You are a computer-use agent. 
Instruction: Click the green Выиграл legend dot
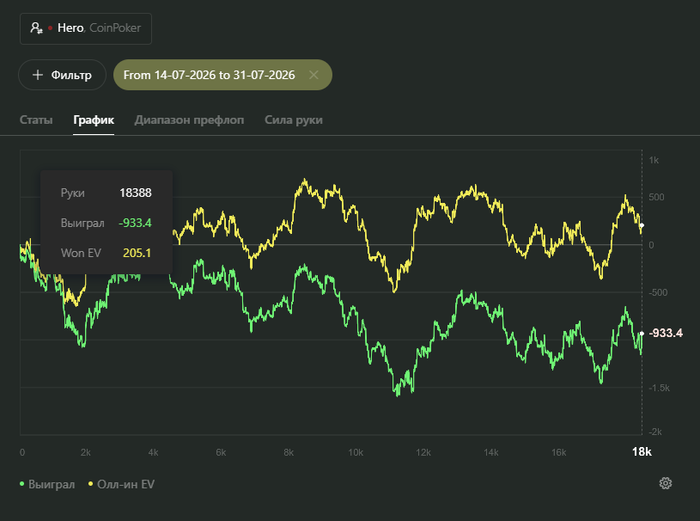(x=22, y=484)
